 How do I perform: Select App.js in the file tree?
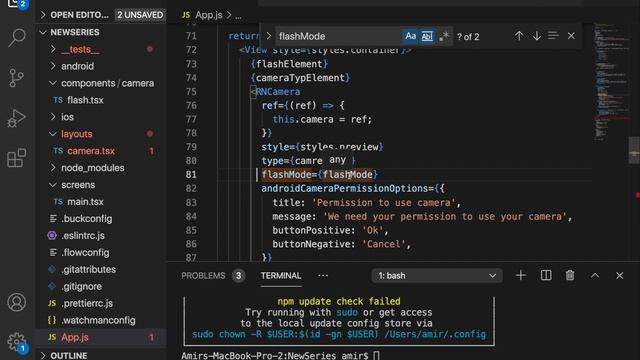(102, 337)
